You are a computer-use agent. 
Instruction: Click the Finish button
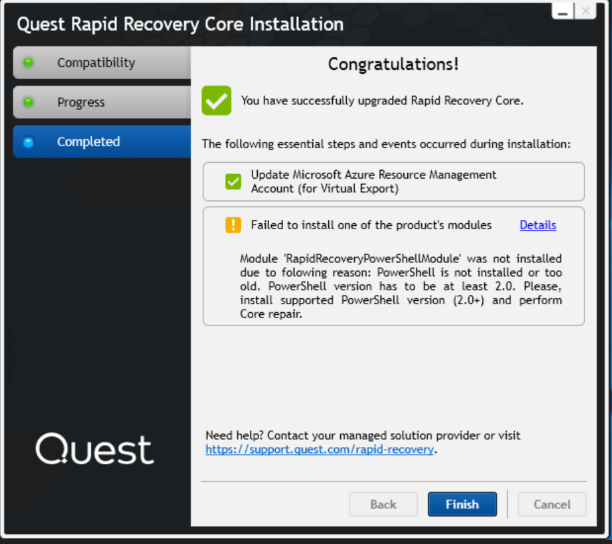tap(462, 504)
